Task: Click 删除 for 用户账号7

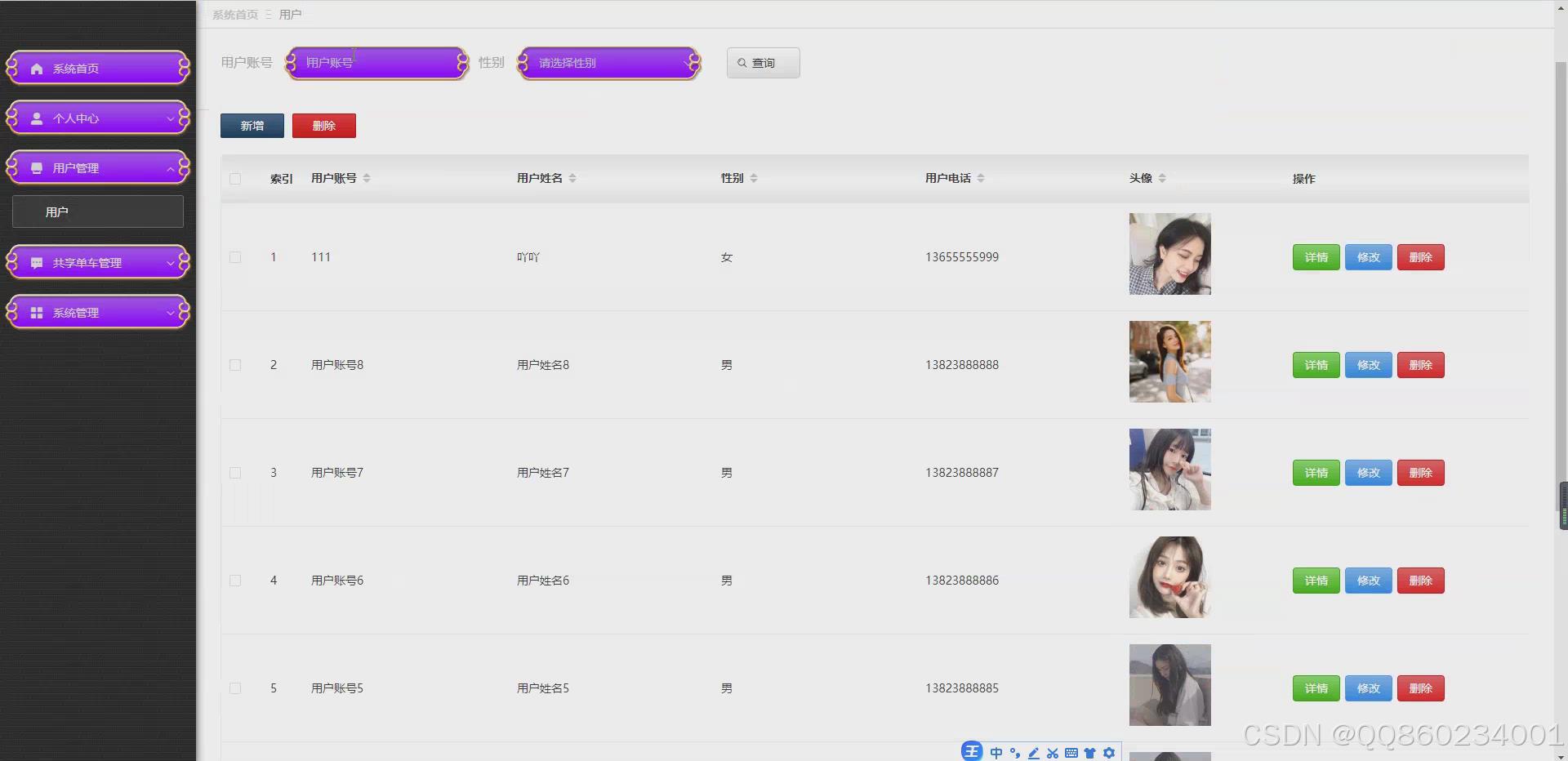Action: pyautogui.click(x=1421, y=473)
